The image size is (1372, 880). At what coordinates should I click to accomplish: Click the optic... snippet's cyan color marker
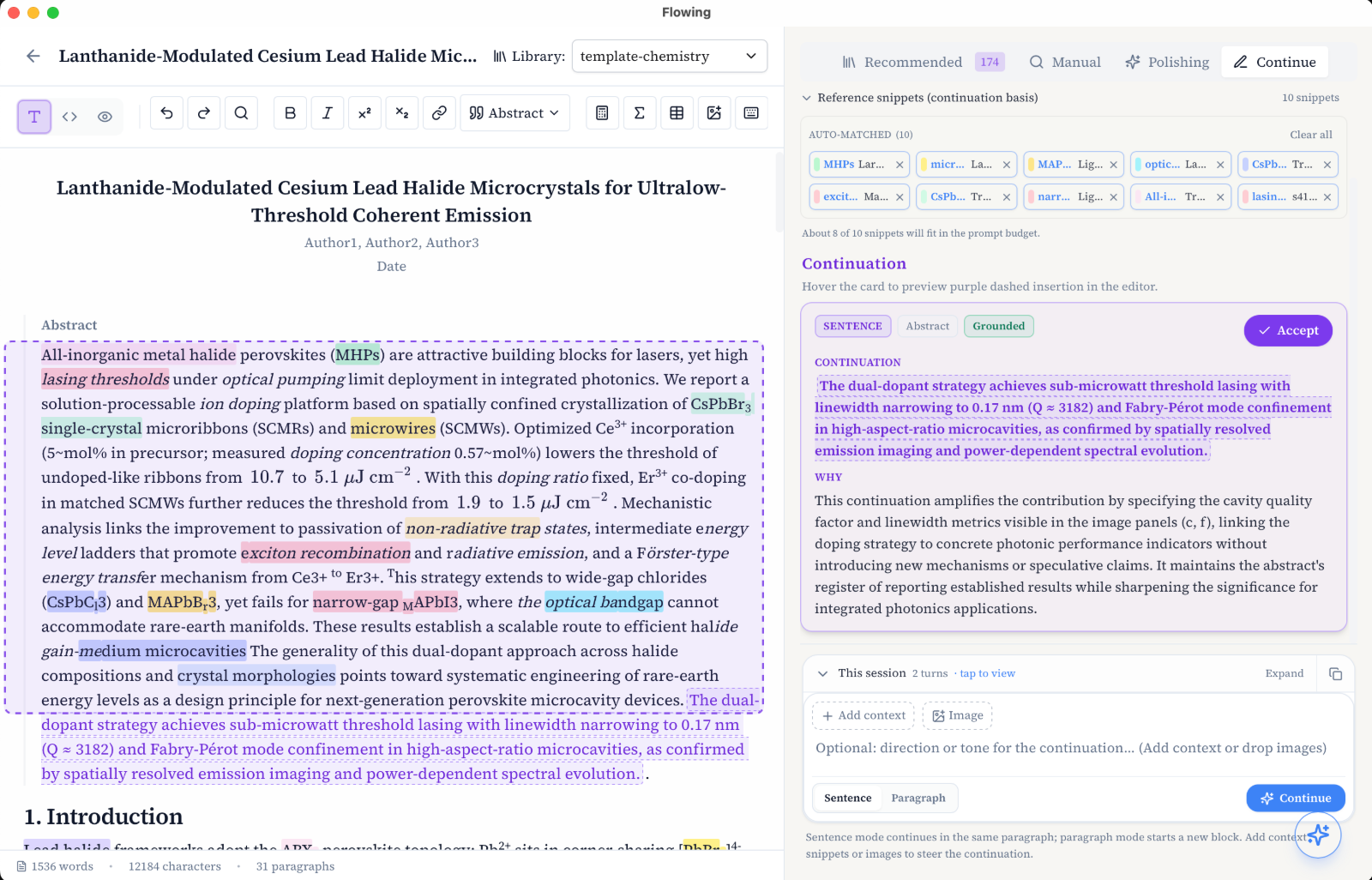(1138, 165)
